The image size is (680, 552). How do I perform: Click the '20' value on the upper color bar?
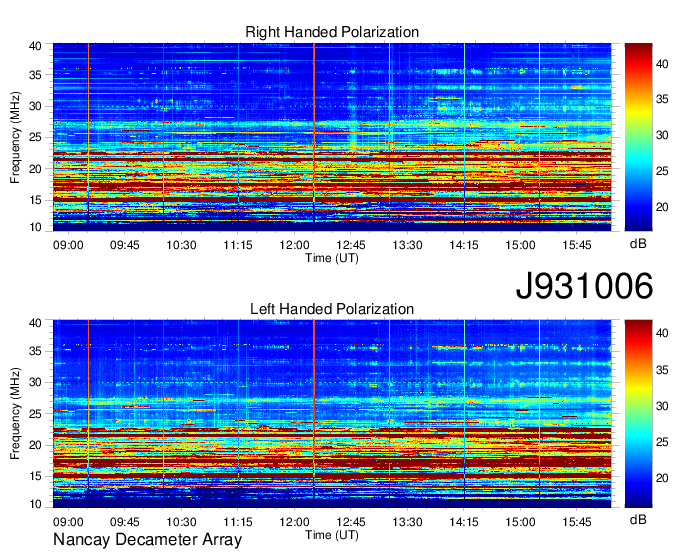pos(662,207)
